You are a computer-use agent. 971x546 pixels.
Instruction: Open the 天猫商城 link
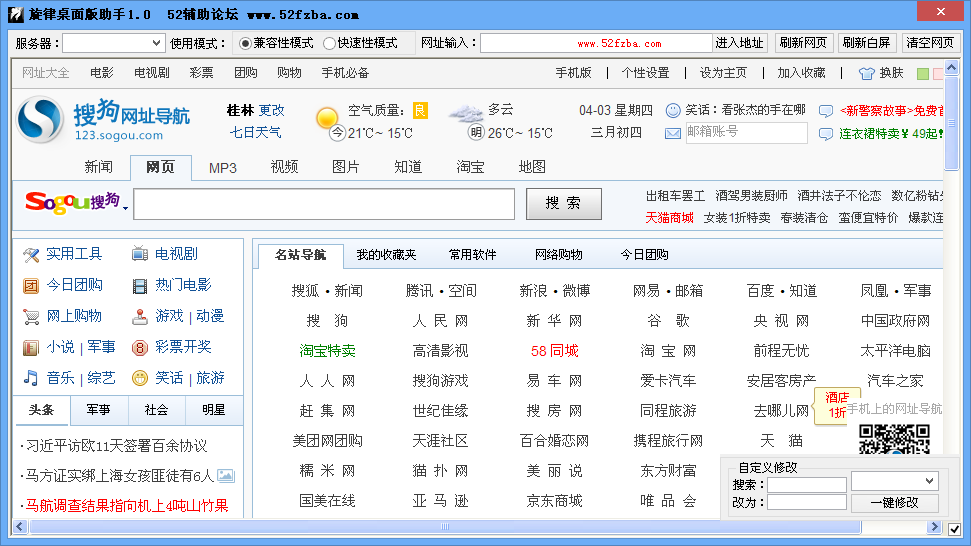[669, 218]
